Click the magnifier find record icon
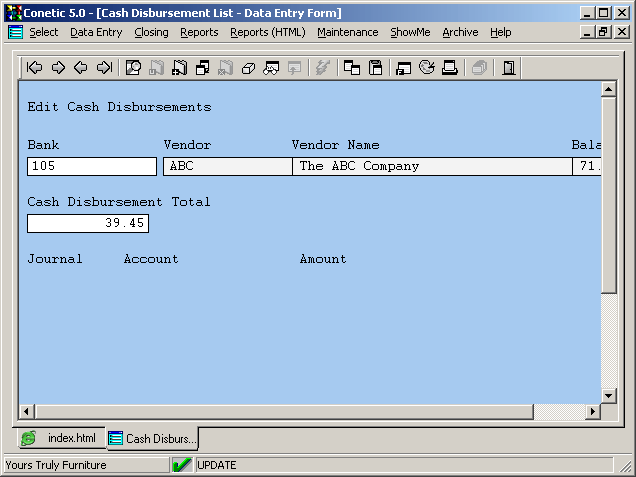636x477 pixels. click(133, 68)
